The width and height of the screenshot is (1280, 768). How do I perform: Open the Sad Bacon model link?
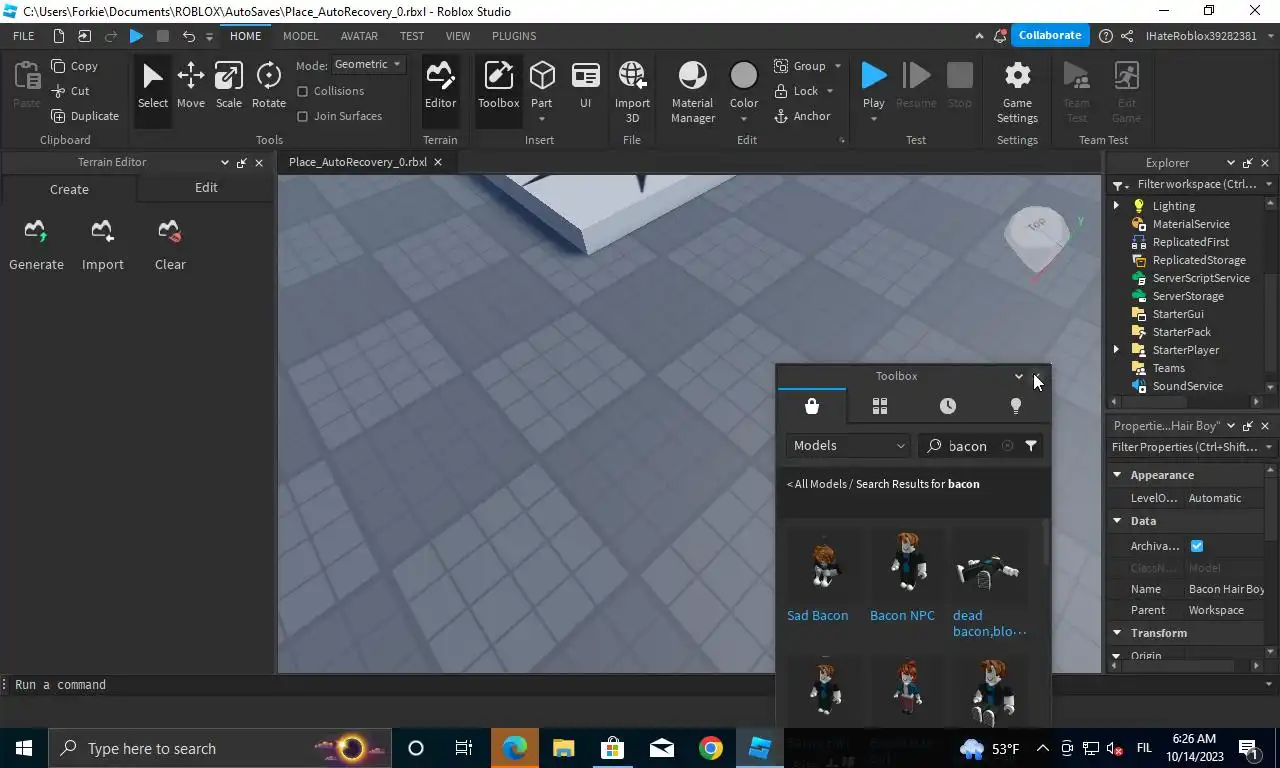pyautogui.click(x=817, y=616)
